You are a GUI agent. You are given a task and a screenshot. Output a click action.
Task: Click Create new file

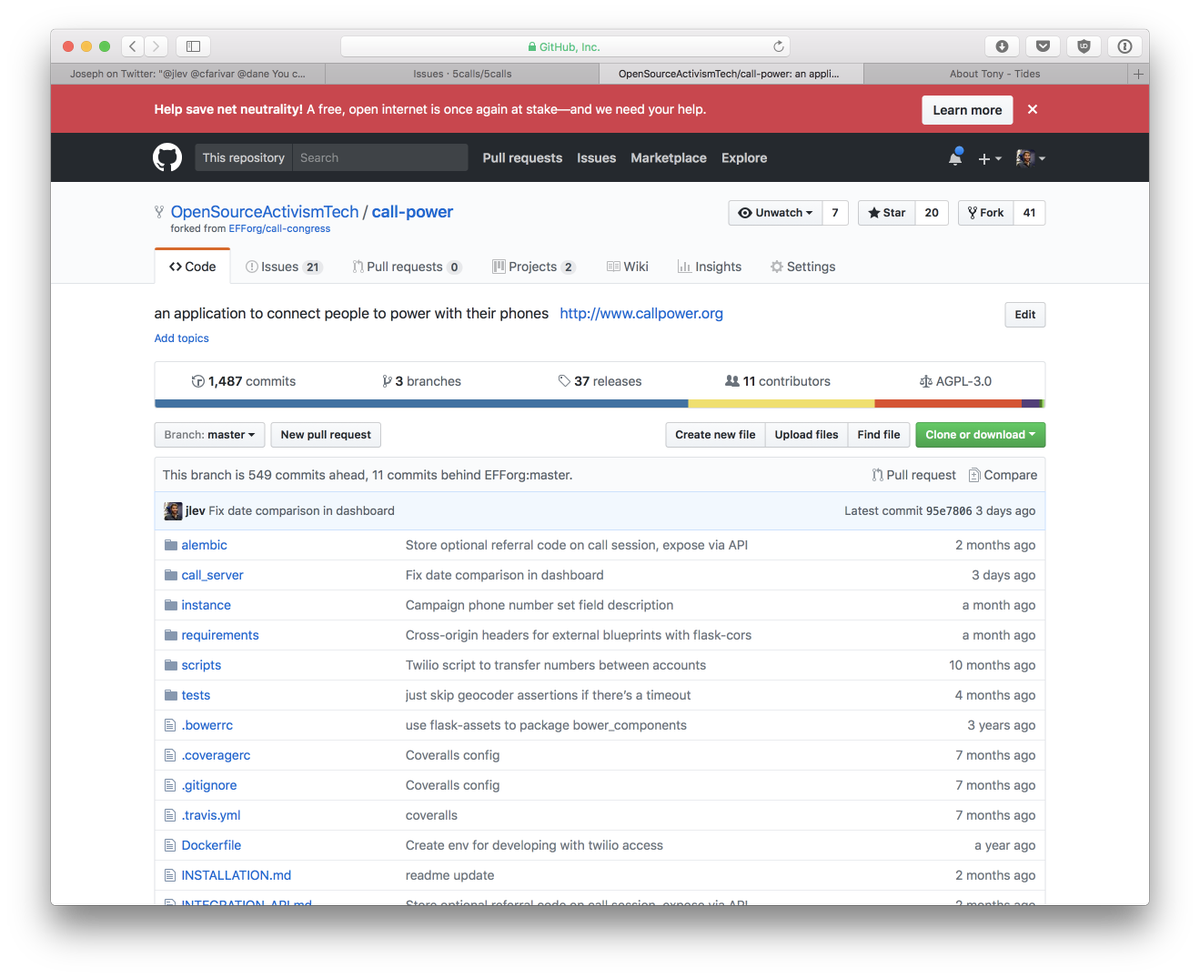point(715,435)
